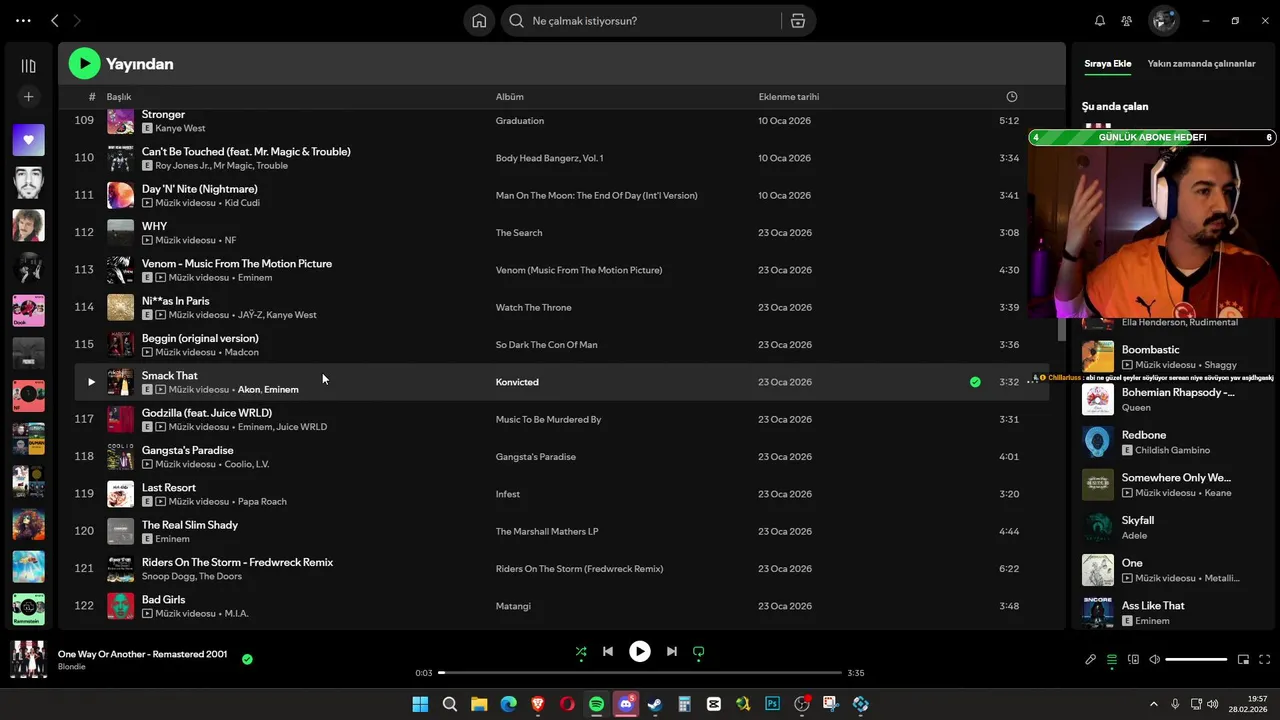
Task: Sort by Eklenme tarihi column
Action: [x=789, y=97]
